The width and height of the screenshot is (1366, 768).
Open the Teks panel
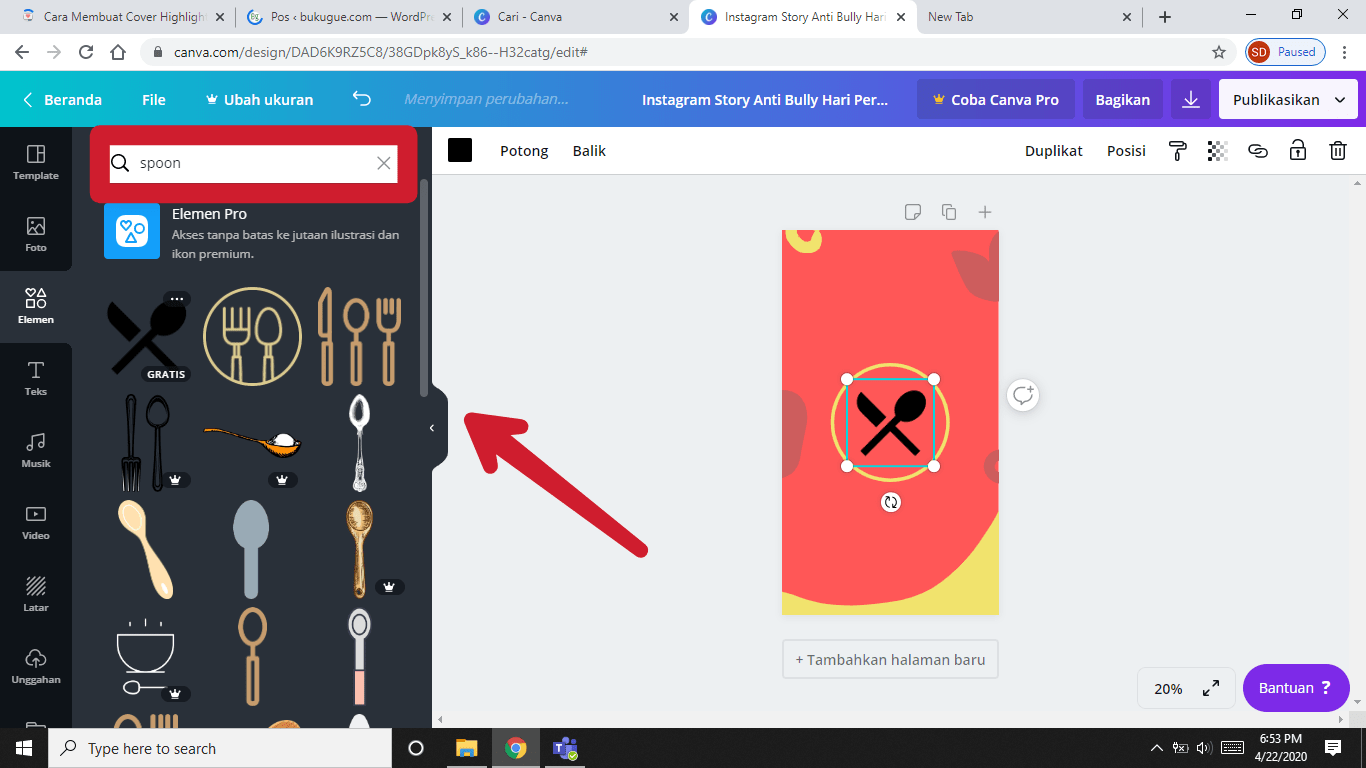coord(36,378)
